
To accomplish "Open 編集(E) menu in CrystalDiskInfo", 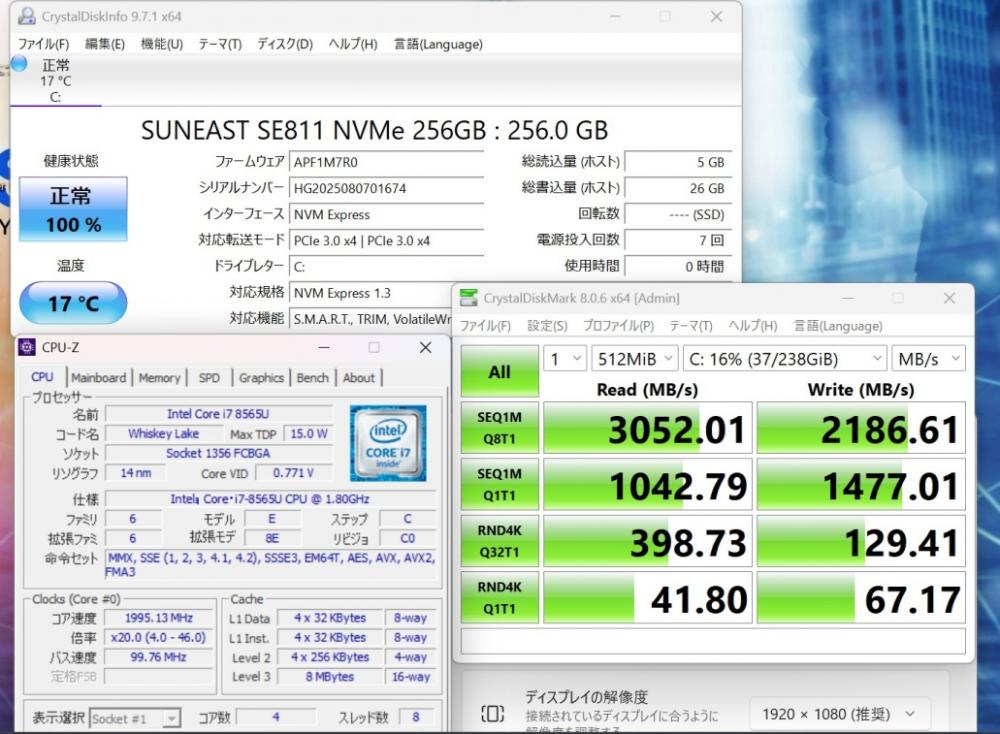I will point(105,44).
